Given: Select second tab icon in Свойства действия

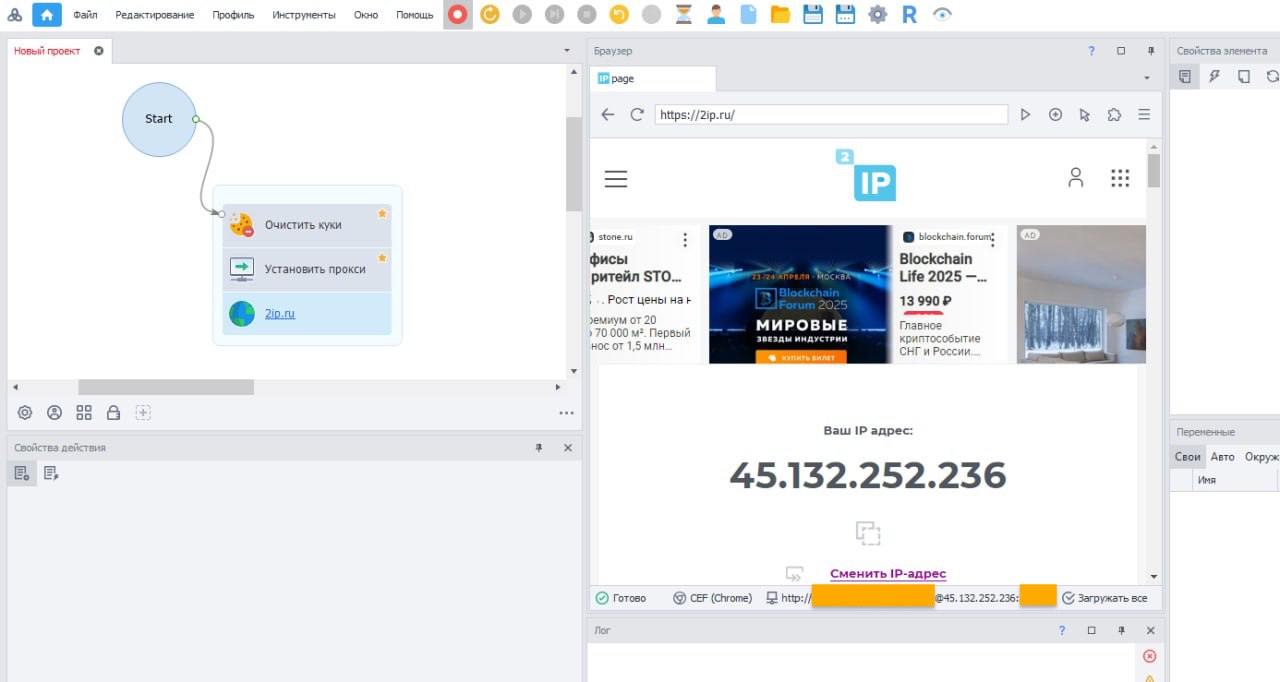Looking at the screenshot, I should 51,473.
